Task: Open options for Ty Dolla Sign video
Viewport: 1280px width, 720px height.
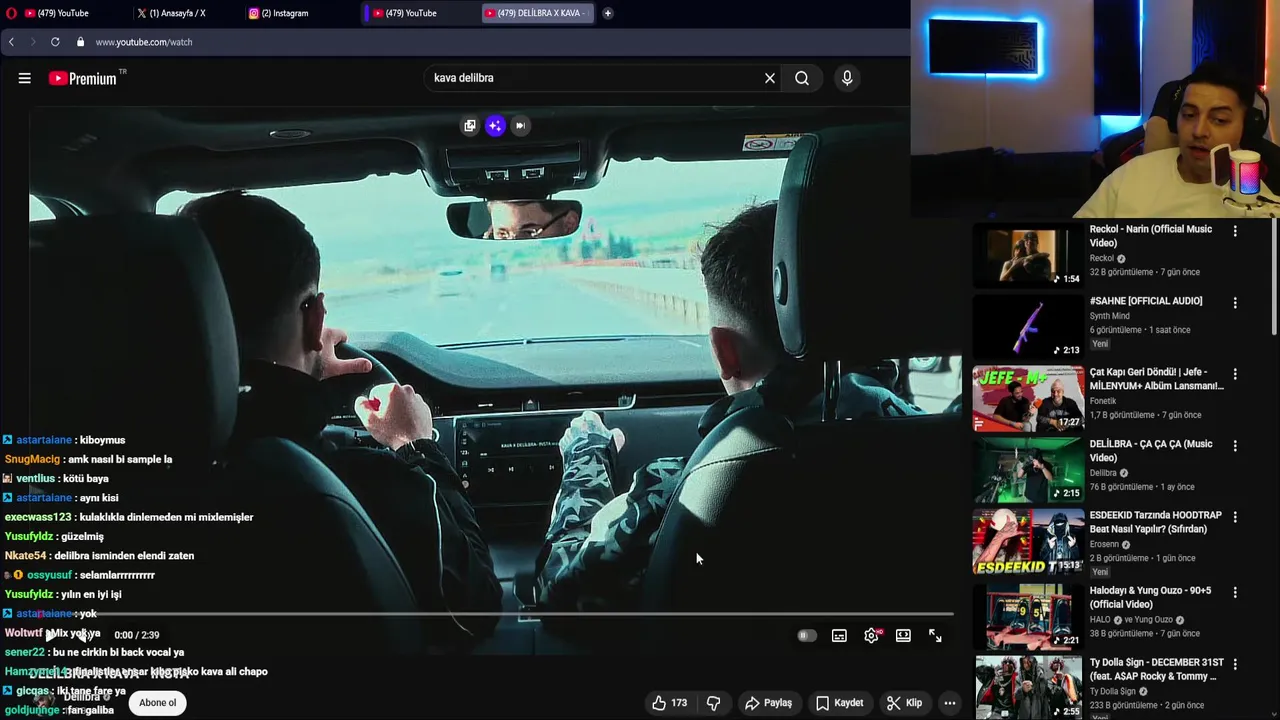Action: (x=1235, y=664)
